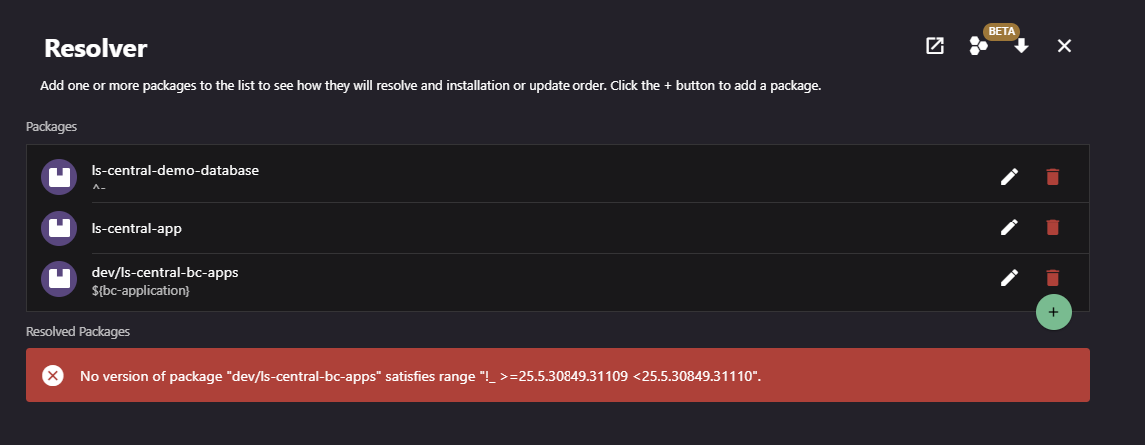
Task: Select the ls-central-app package name
Action: 137,228
